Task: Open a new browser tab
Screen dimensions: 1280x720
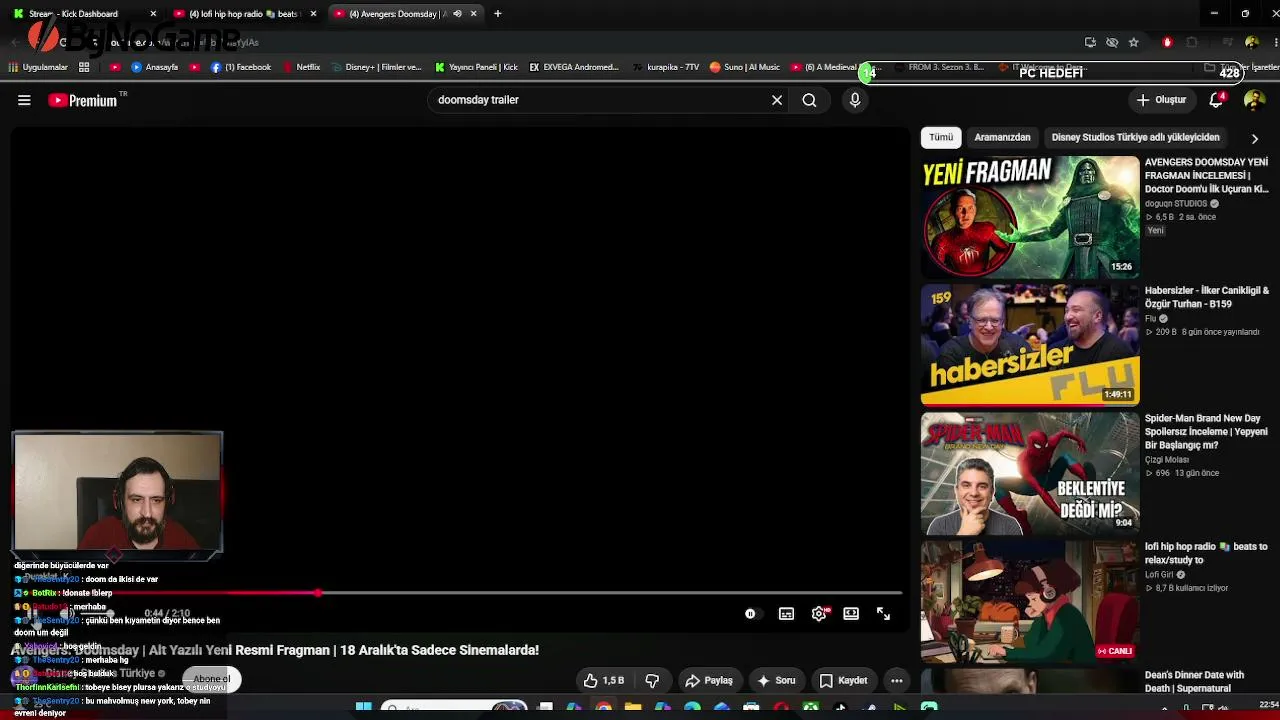Action: point(498,14)
